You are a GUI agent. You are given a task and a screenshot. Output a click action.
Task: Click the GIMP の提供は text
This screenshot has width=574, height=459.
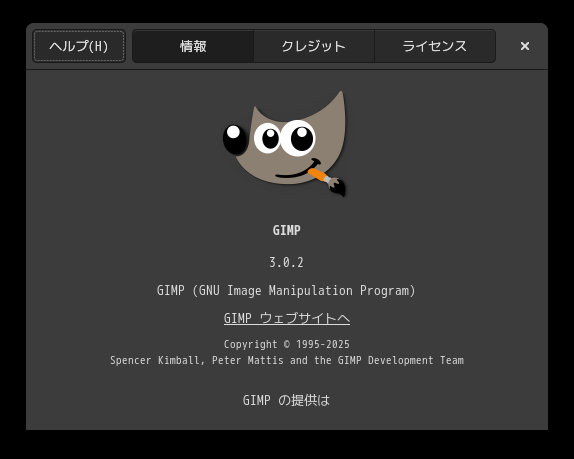point(286,400)
